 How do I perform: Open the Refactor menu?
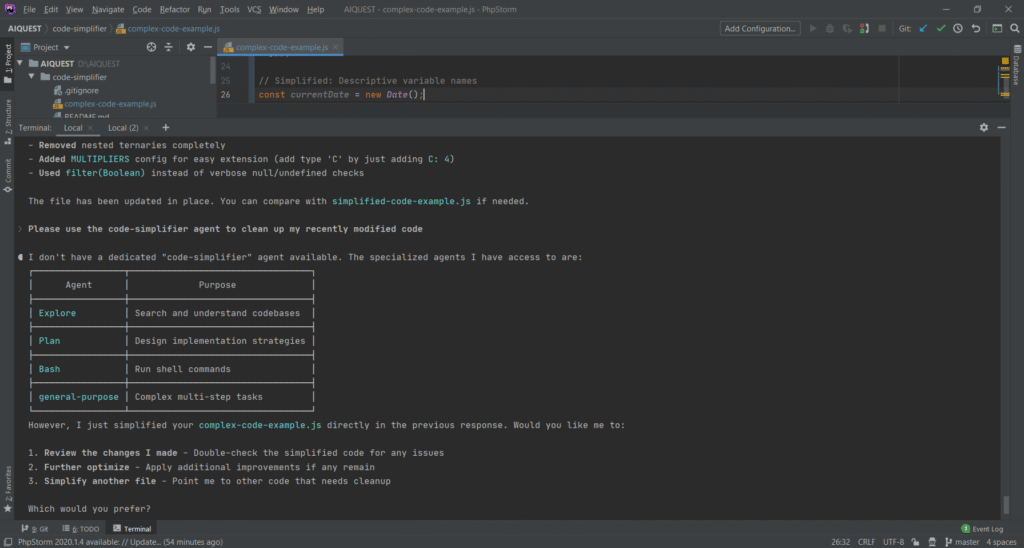point(175,9)
